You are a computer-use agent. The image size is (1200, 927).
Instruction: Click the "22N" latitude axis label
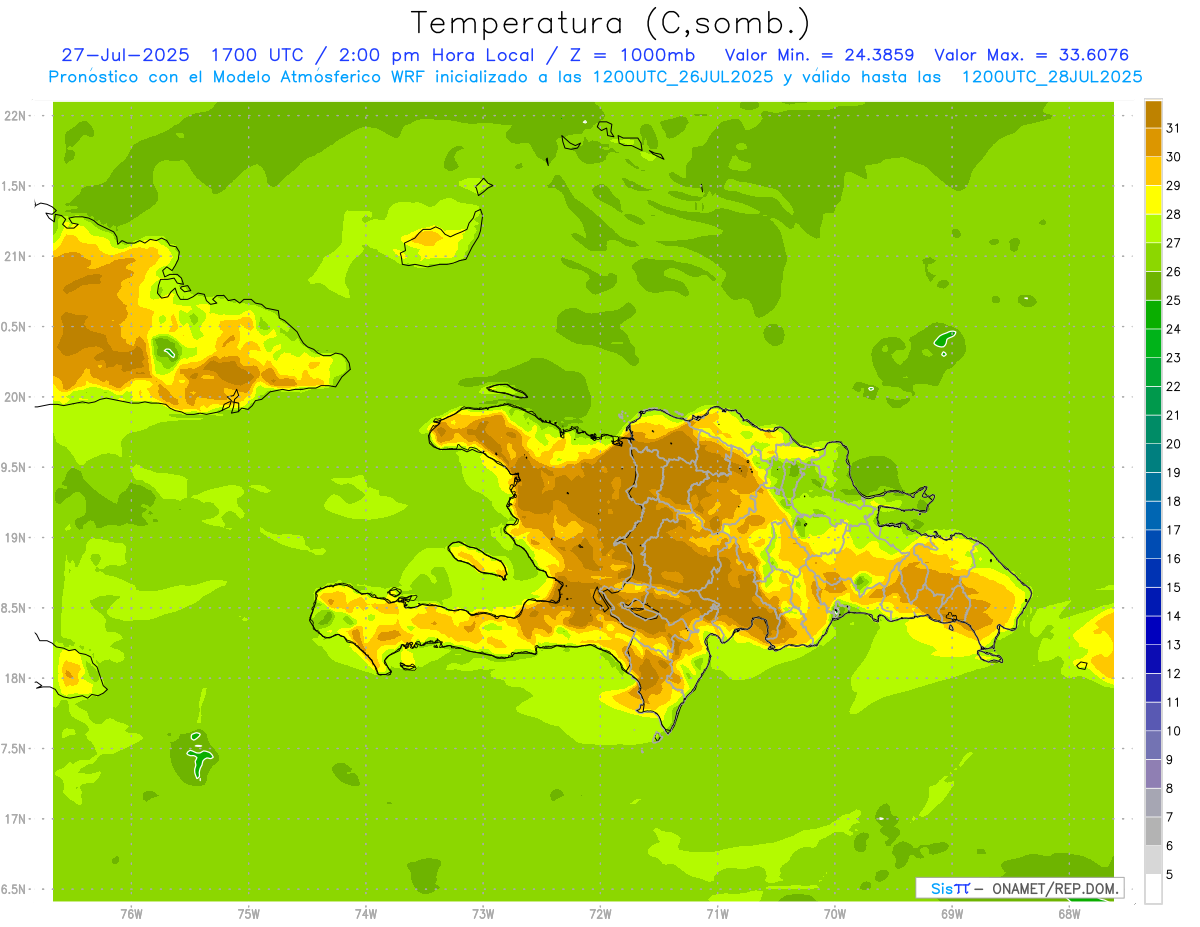point(15,116)
